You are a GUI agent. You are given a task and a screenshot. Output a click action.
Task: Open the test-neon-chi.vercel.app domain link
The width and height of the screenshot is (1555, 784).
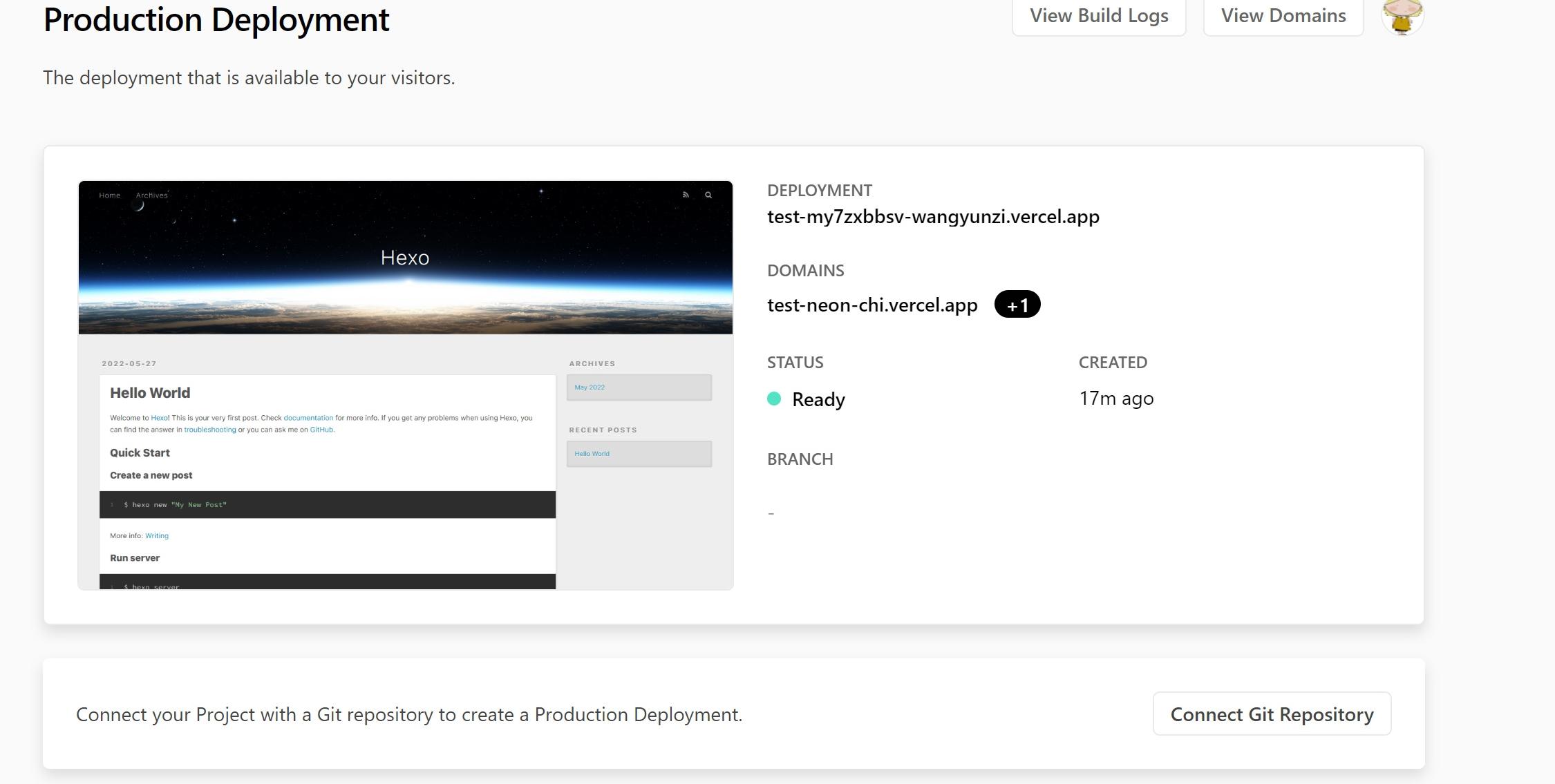[x=872, y=305]
